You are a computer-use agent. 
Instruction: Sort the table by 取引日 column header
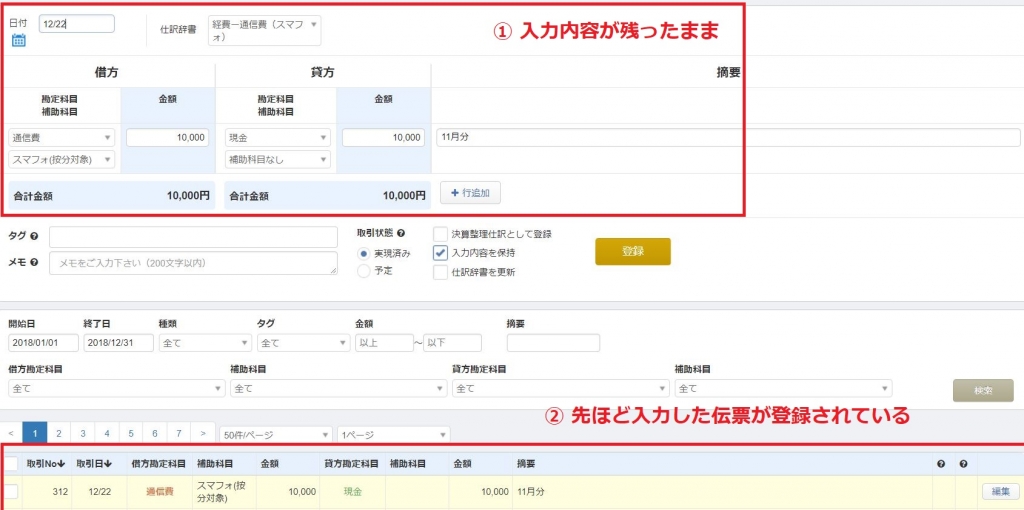pyautogui.click(x=94, y=464)
